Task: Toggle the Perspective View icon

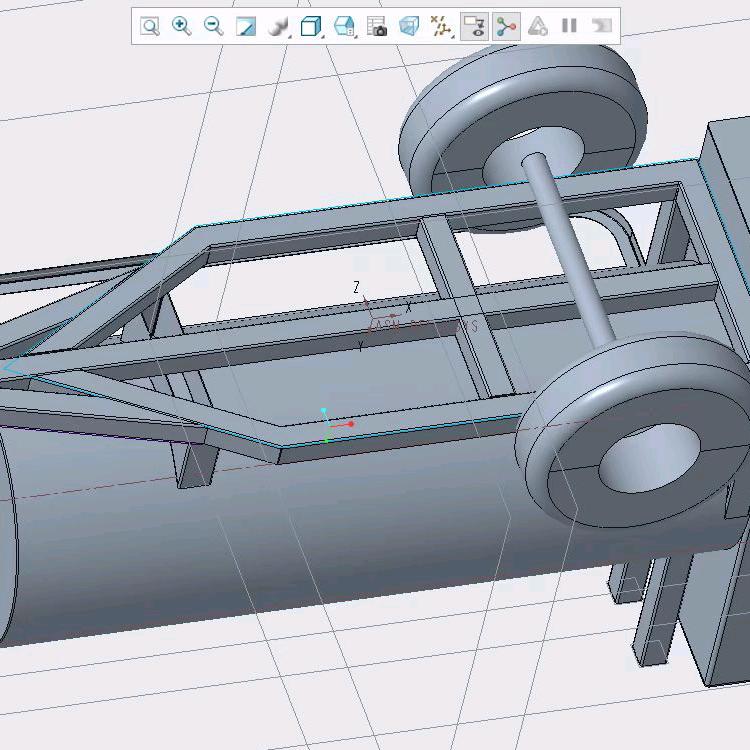Action: pyautogui.click(x=409, y=26)
